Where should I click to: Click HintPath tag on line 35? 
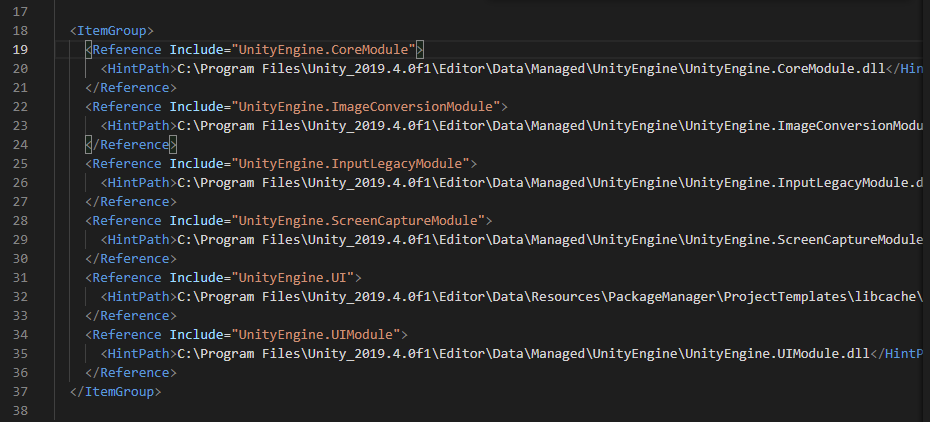point(139,353)
